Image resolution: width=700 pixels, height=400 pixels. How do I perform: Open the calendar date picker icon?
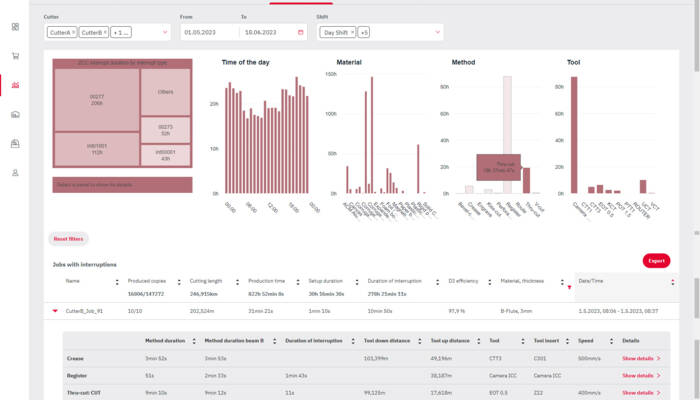[301, 33]
